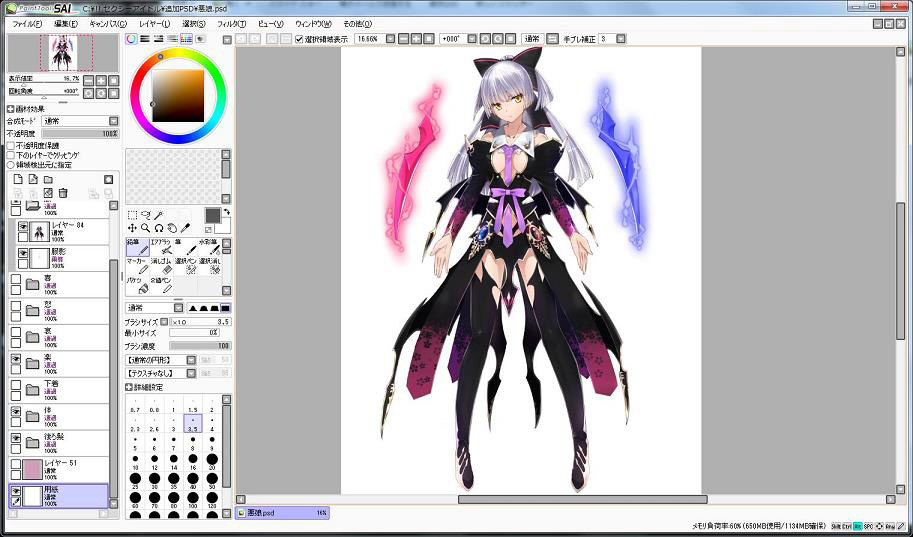This screenshot has width=913, height=537.
Task: Toggle the 選択領域表示 checkbox in the toolbar
Action: pos(300,39)
